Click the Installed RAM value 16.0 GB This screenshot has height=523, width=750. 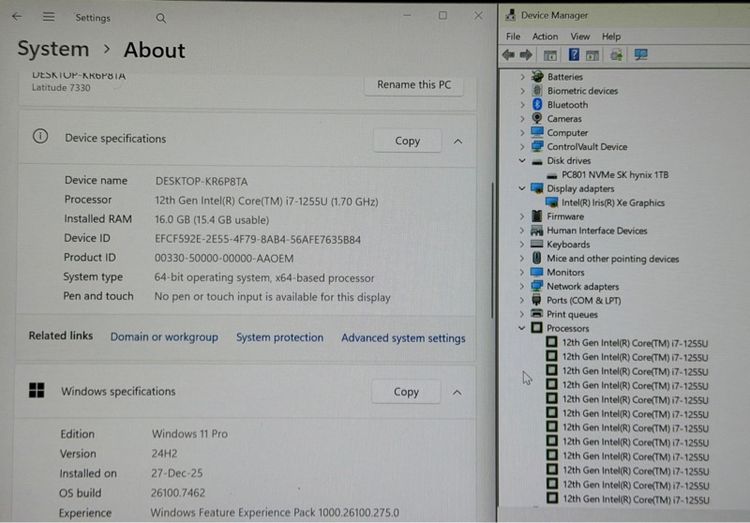point(211,220)
